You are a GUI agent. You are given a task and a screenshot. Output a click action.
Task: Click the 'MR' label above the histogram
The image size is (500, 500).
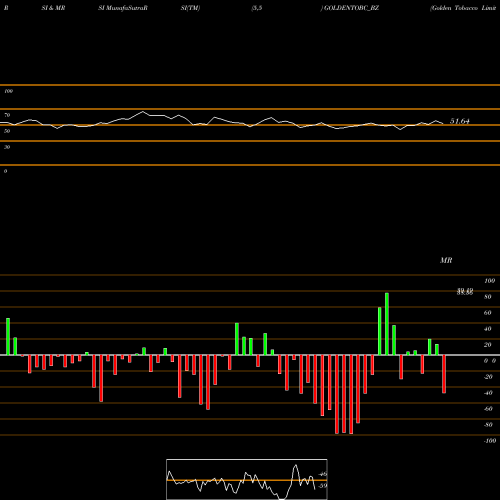[x=446, y=260]
